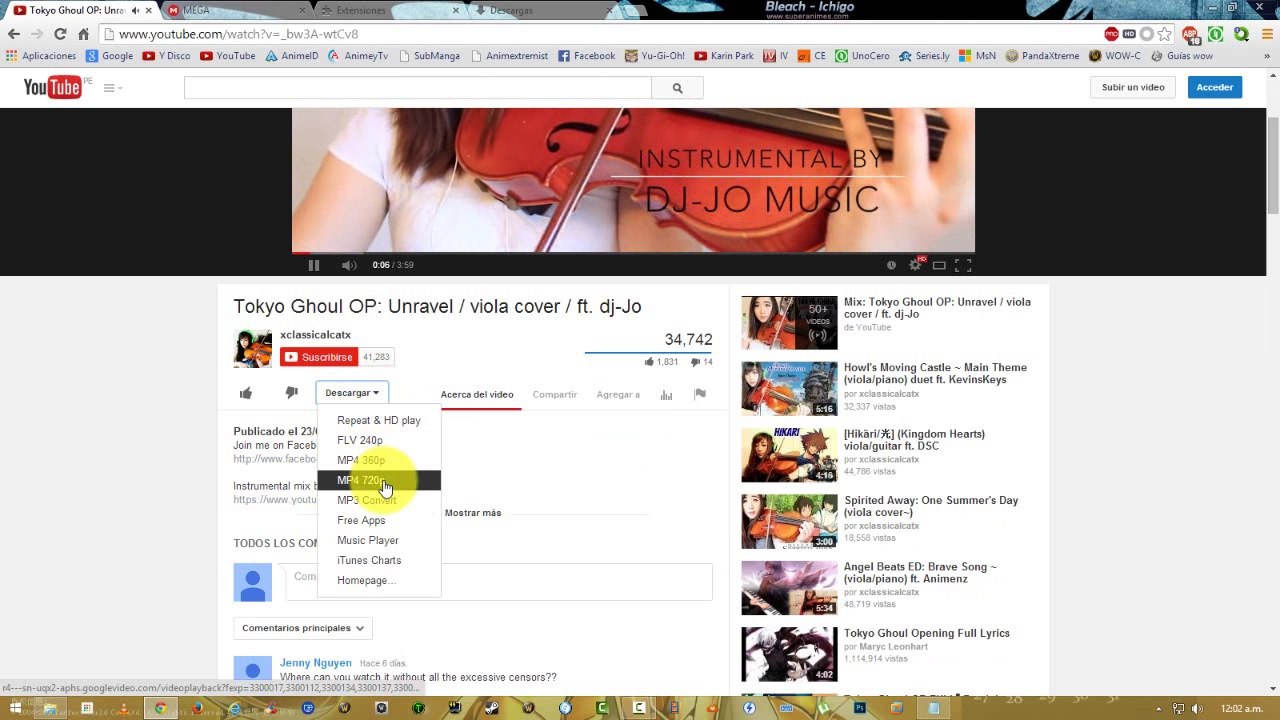The width and height of the screenshot is (1280, 720).
Task: Open Tokyo Ghoul Opening Full Lyrics video
Action: 927,633
